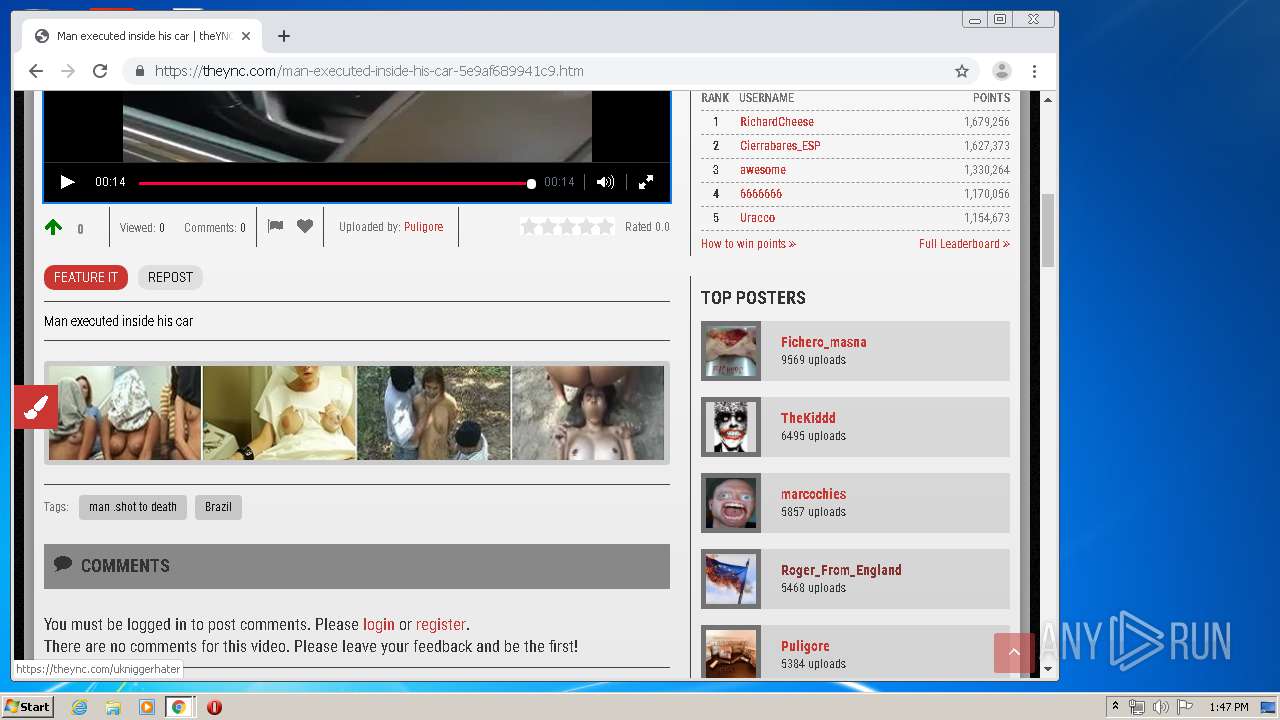1280x720 pixels.
Task: Close the theYNC browser tab
Action: 246,36
